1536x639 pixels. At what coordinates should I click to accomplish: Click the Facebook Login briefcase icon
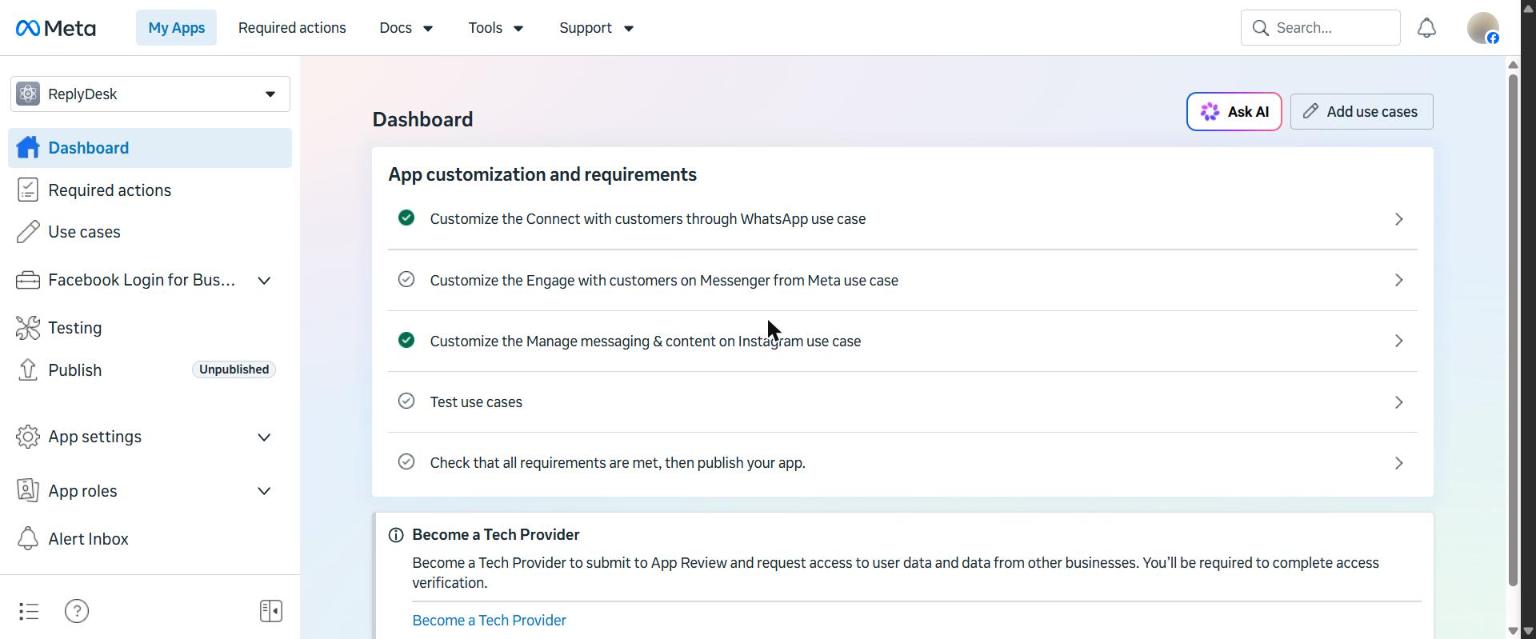pos(28,280)
